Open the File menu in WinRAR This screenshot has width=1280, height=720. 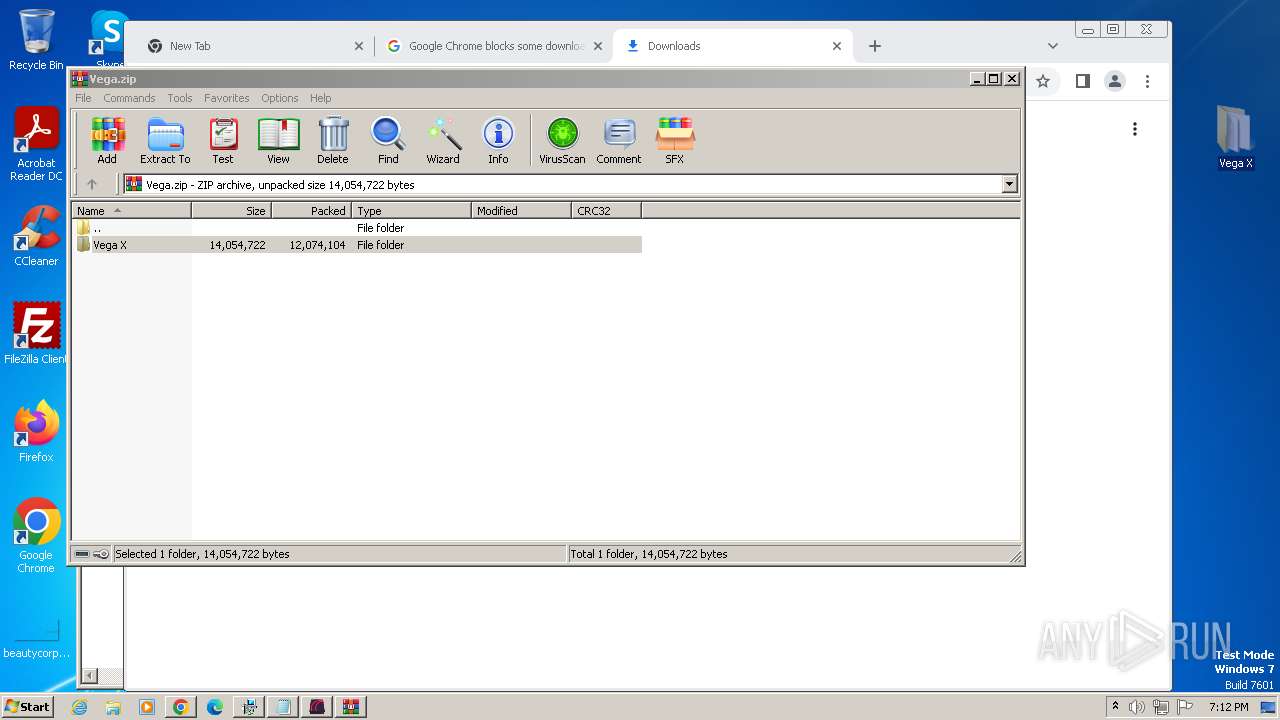[83, 98]
